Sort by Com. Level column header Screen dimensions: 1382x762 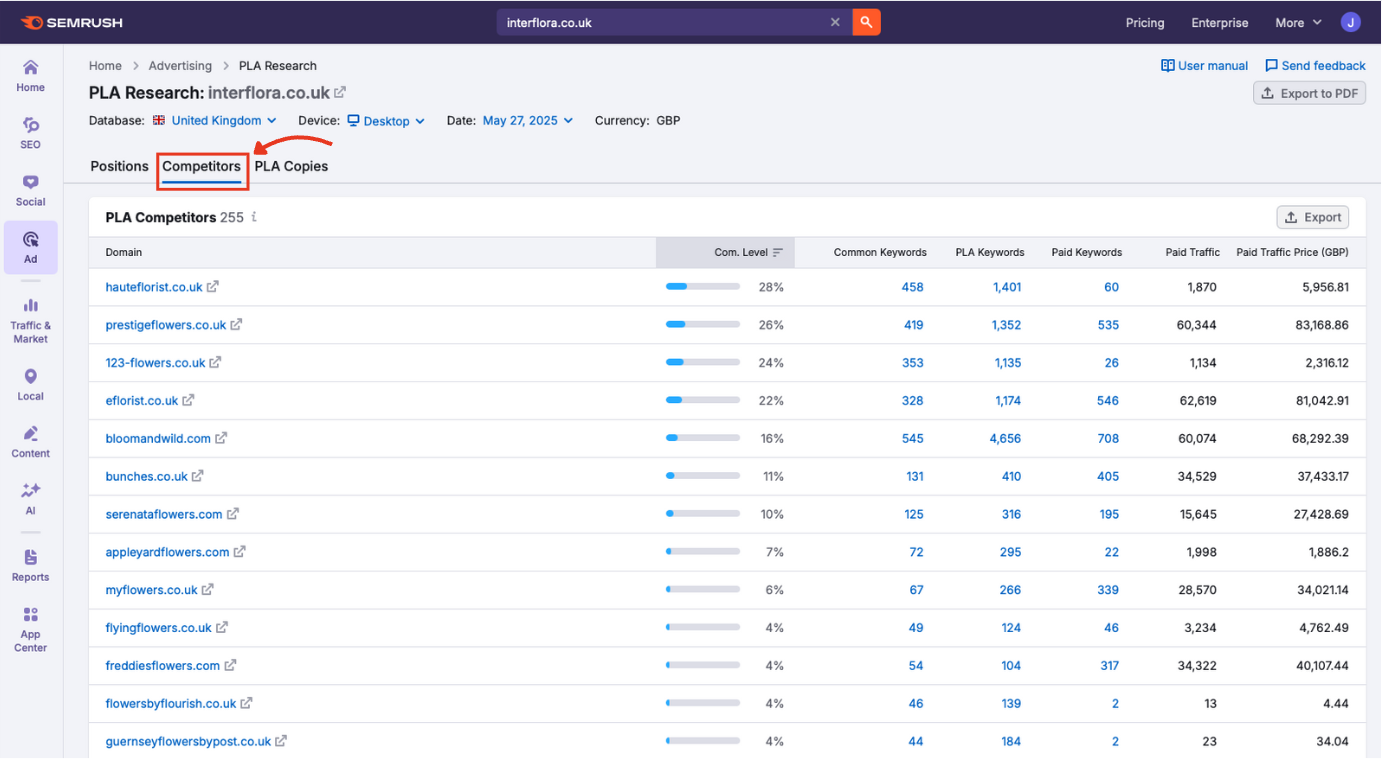click(740, 252)
